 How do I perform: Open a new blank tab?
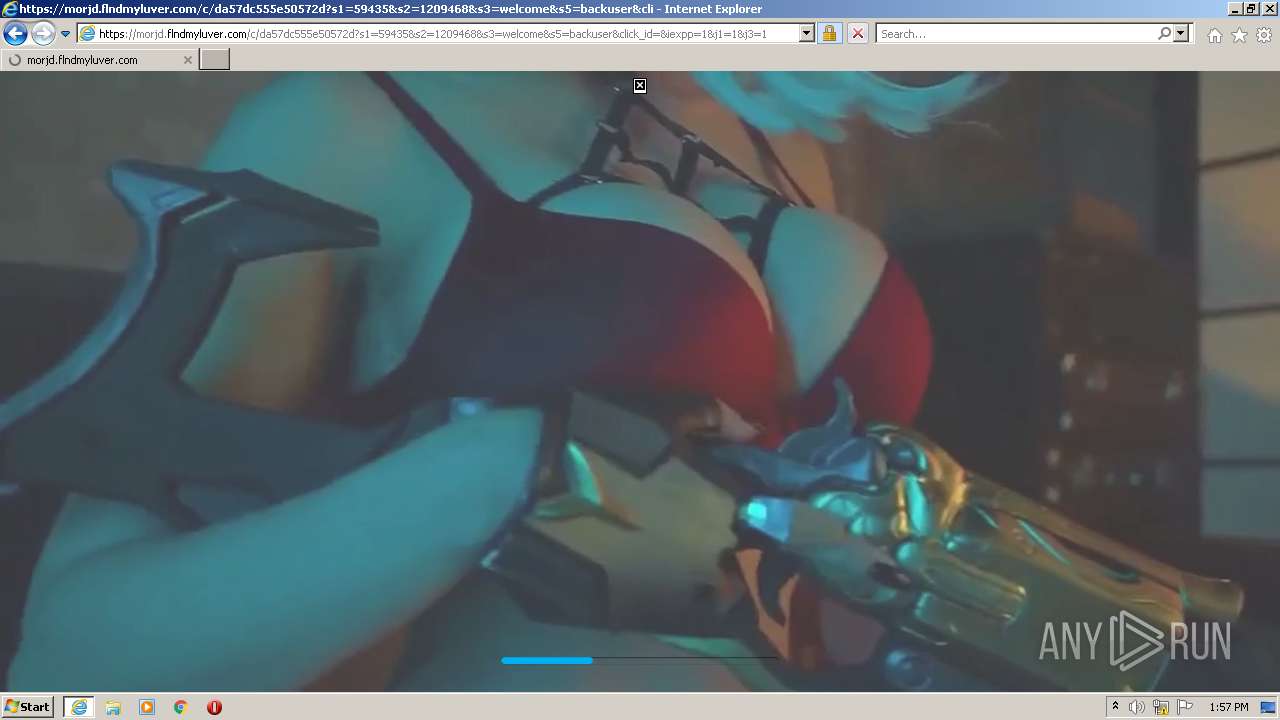[214, 60]
